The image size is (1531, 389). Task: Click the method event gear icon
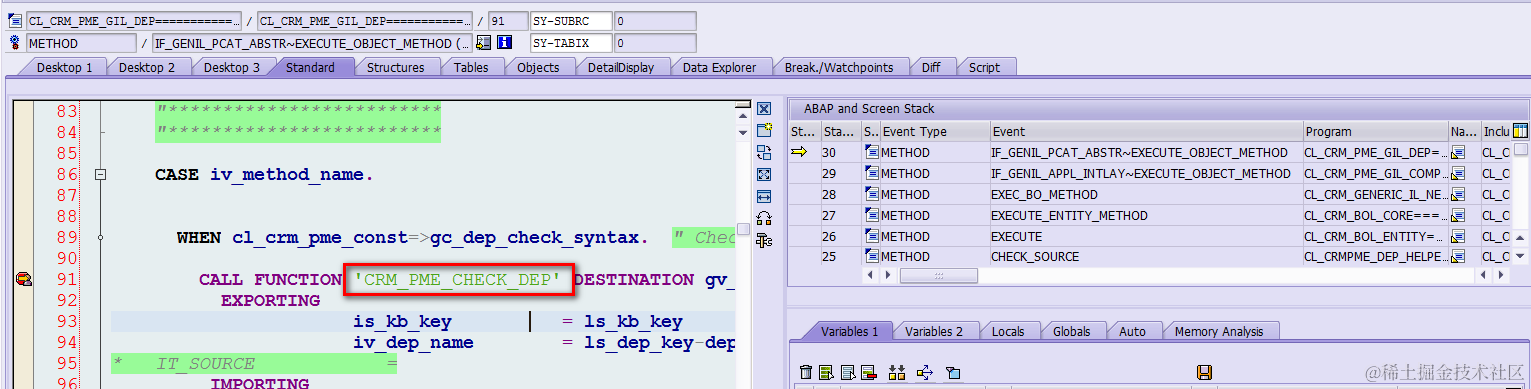coord(15,43)
